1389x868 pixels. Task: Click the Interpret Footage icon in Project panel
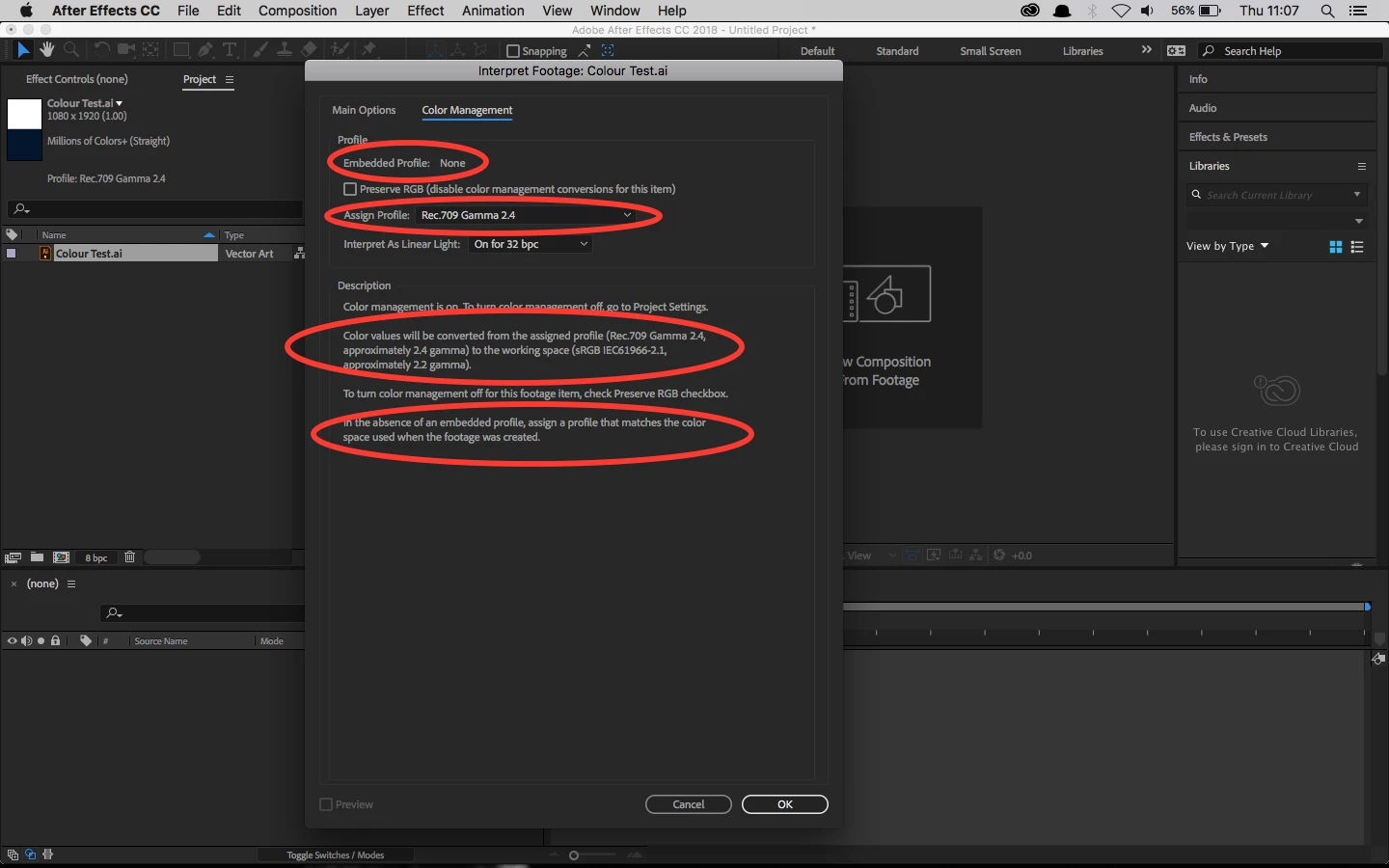click(x=13, y=557)
